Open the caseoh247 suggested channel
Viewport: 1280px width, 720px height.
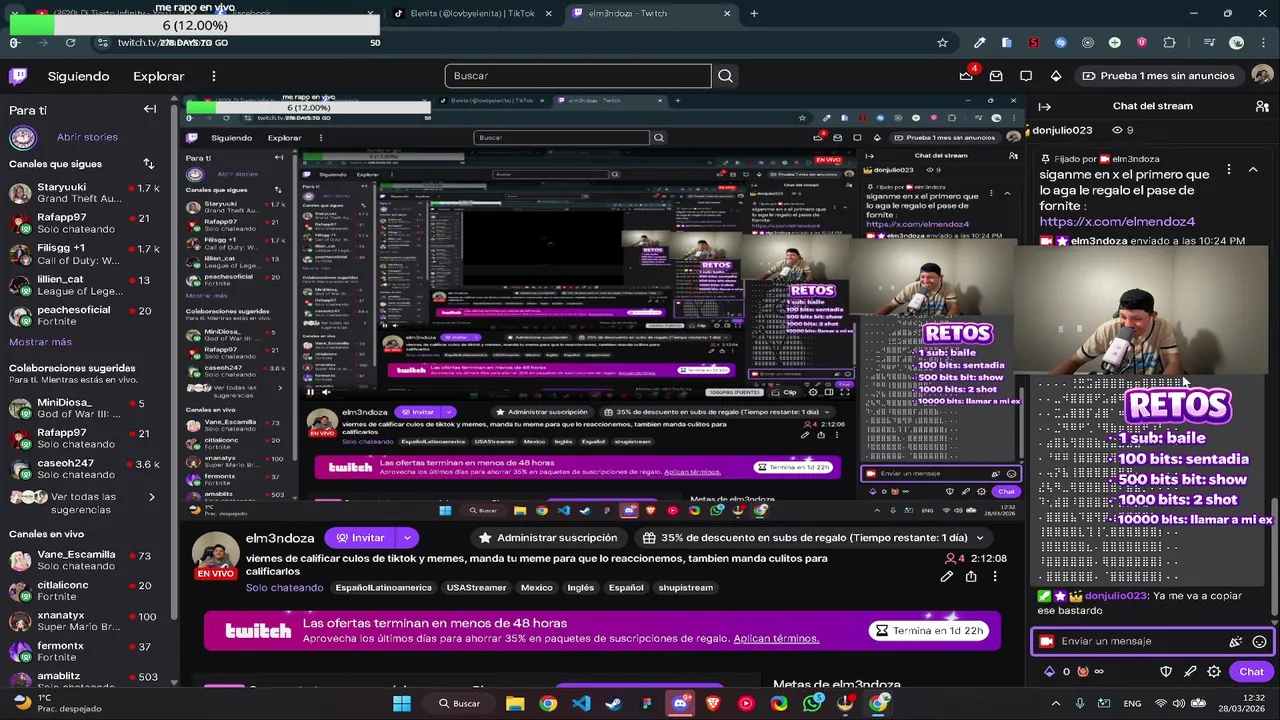tap(85, 469)
